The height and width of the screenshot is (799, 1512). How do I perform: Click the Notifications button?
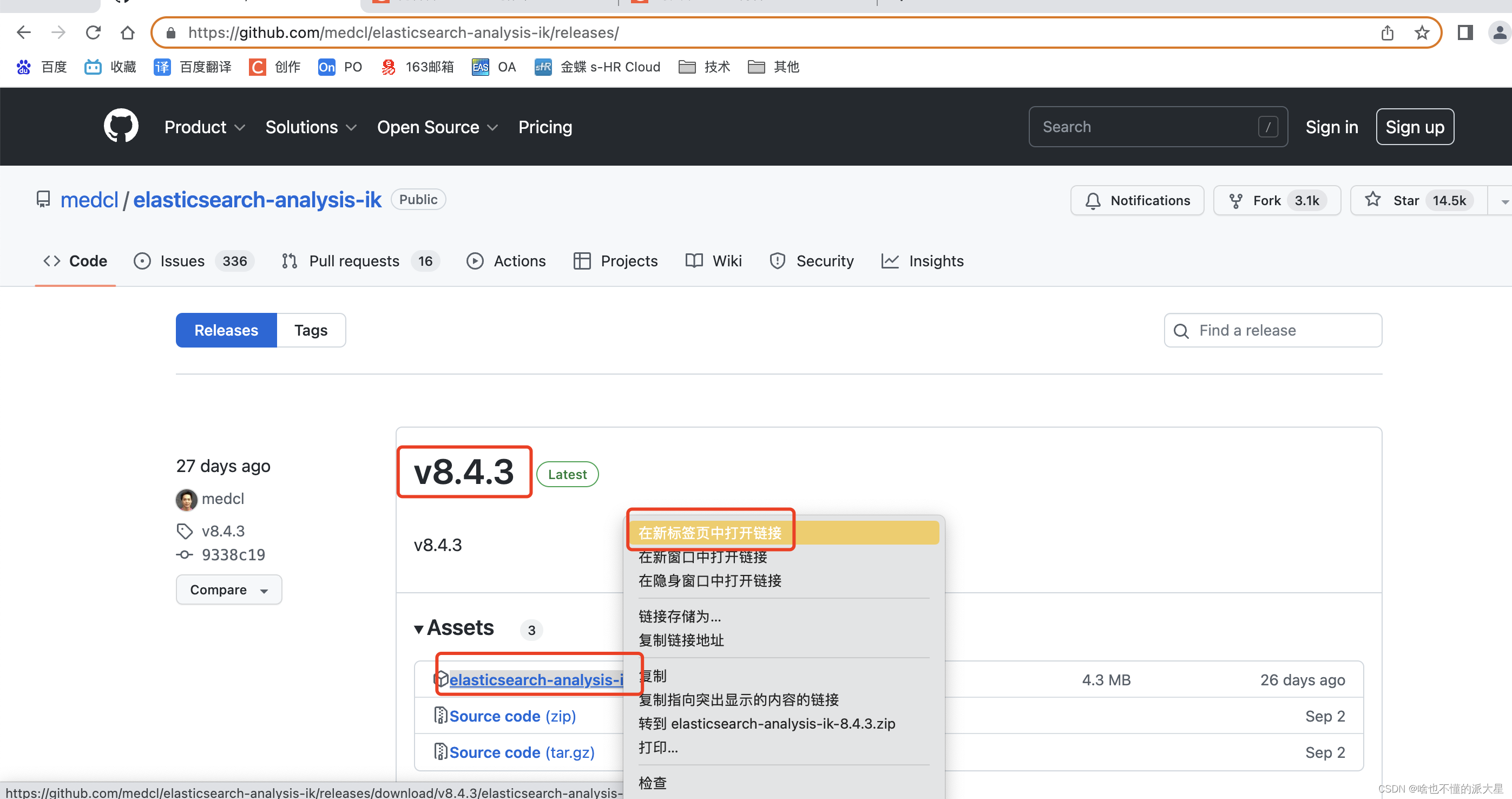[x=1137, y=201]
